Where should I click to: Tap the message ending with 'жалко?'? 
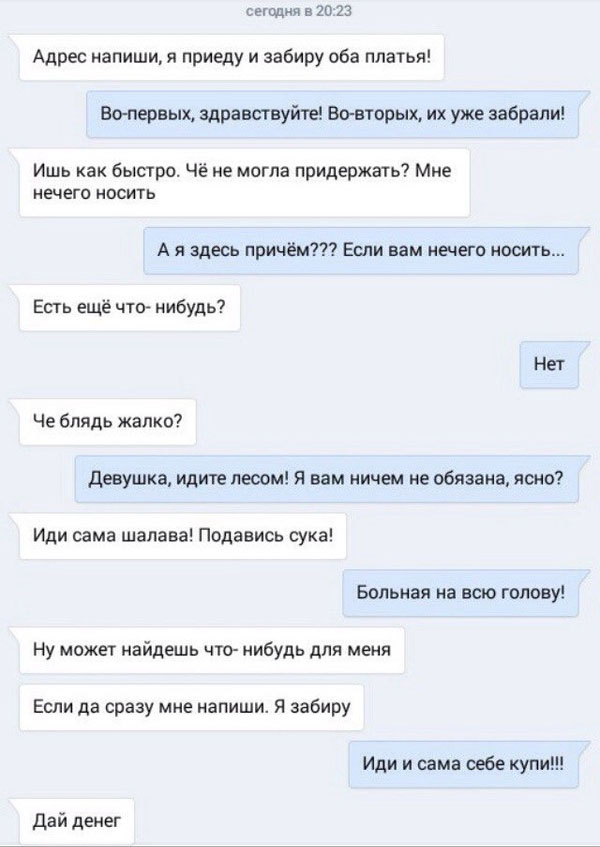pos(107,422)
